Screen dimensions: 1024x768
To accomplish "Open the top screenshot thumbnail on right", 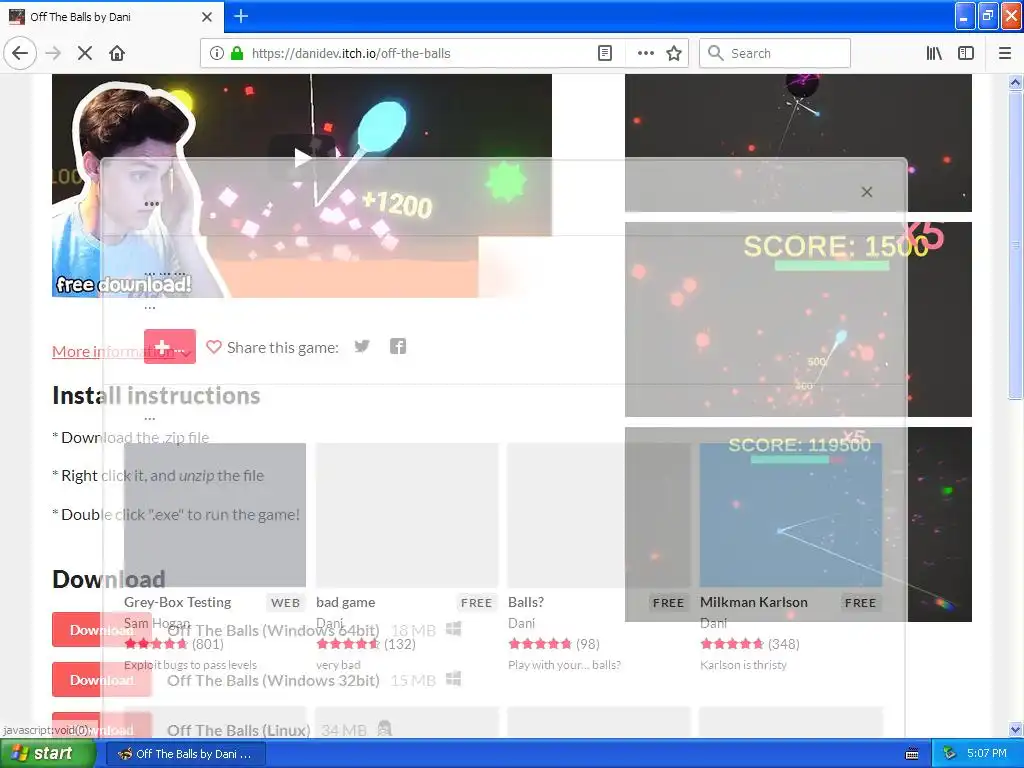I will 798,142.
